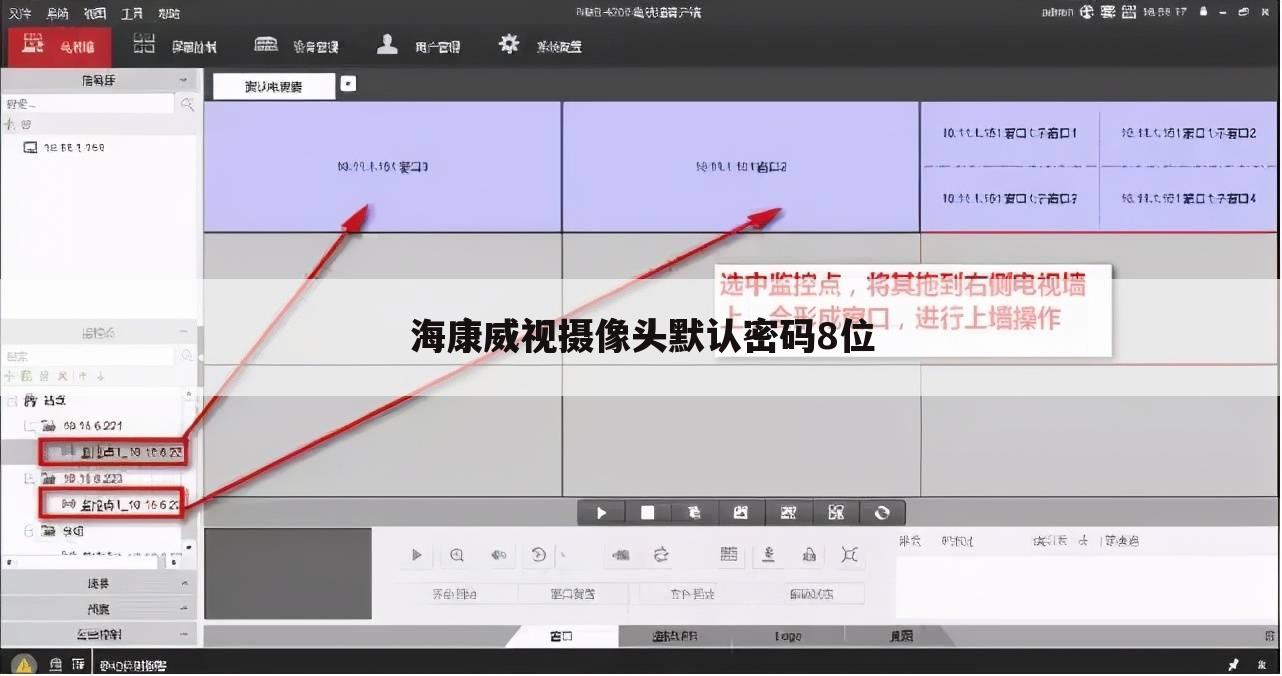The height and width of the screenshot is (676, 1282).
Task: Select the purple 窗口2 video wall cell
Action: tap(741, 167)
